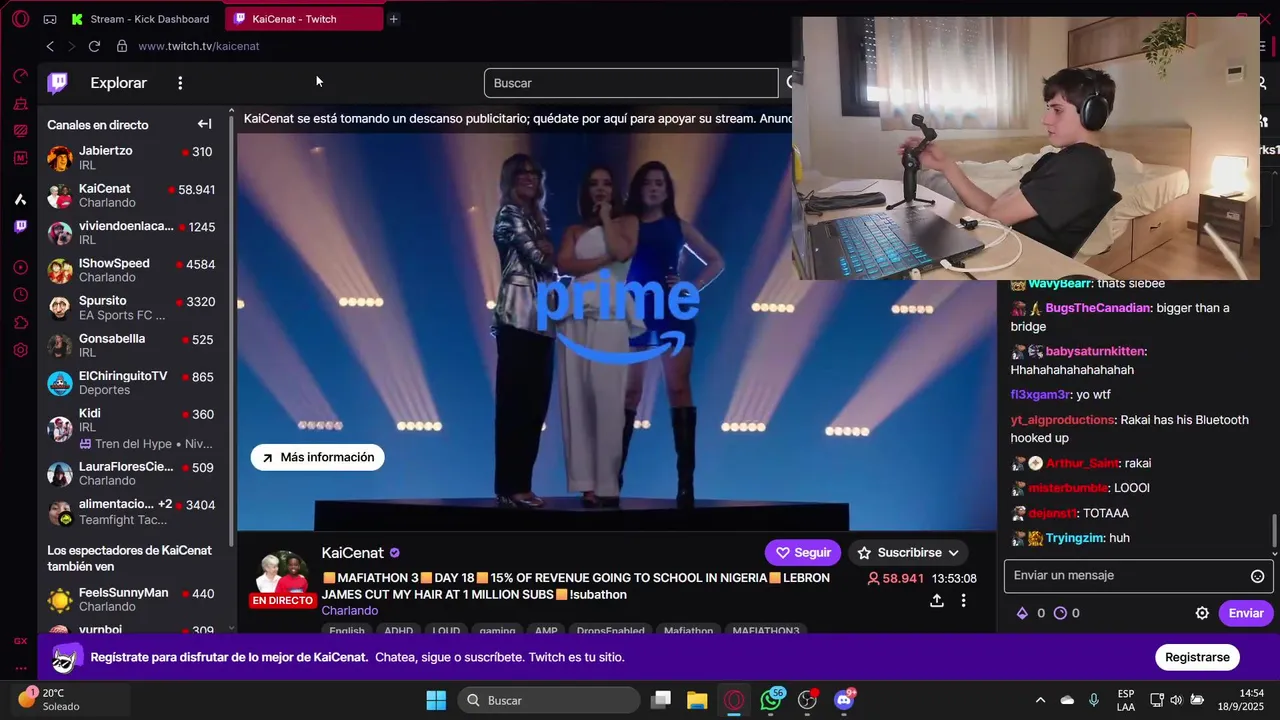The width and height of the screenshot is (1280, 720).
Task: Reload the Twitch page
Action: tap(94, 46)
